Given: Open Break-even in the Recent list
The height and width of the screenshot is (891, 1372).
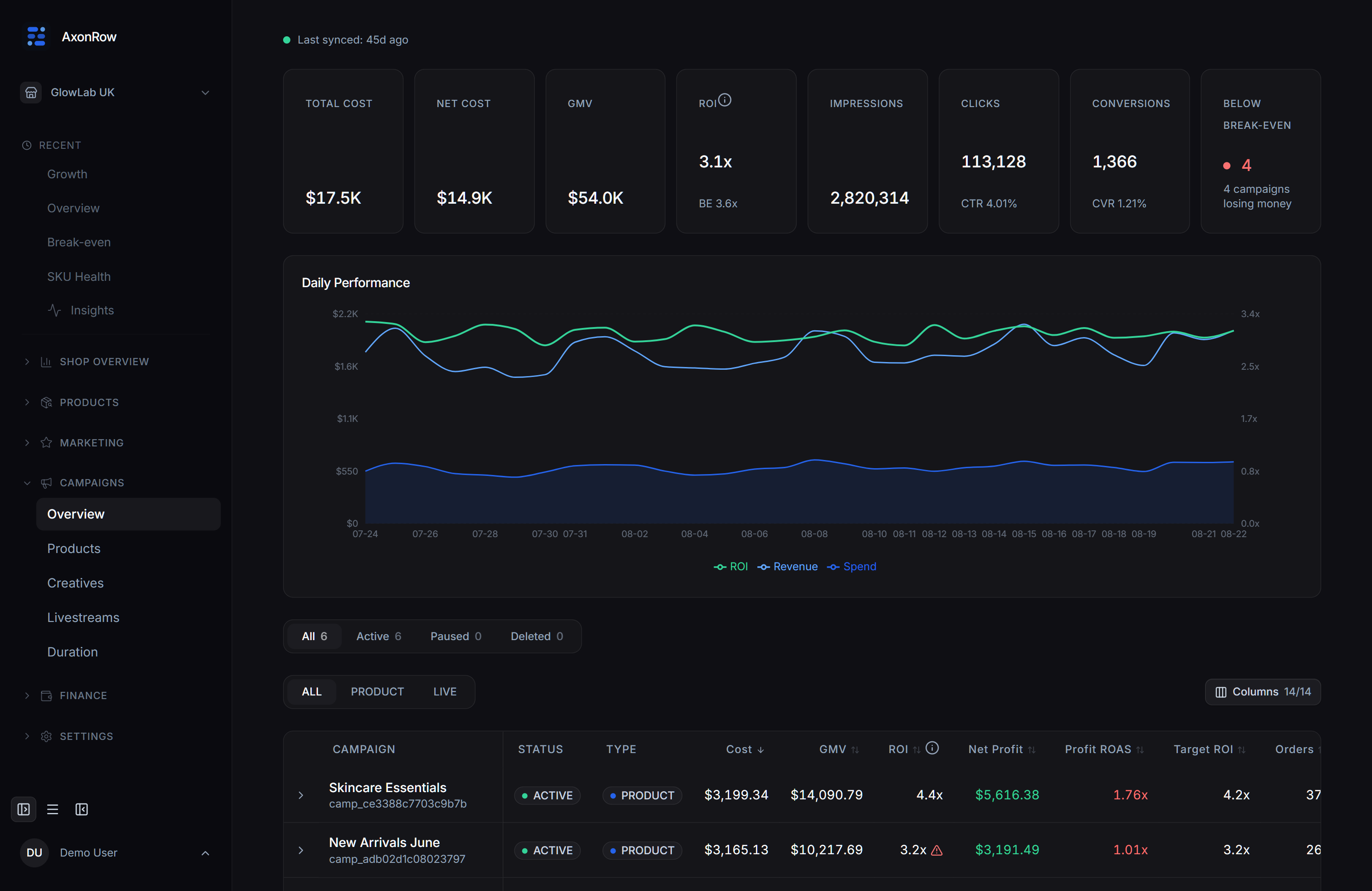Looking at the screenshot, I should [x=79, y=242].
